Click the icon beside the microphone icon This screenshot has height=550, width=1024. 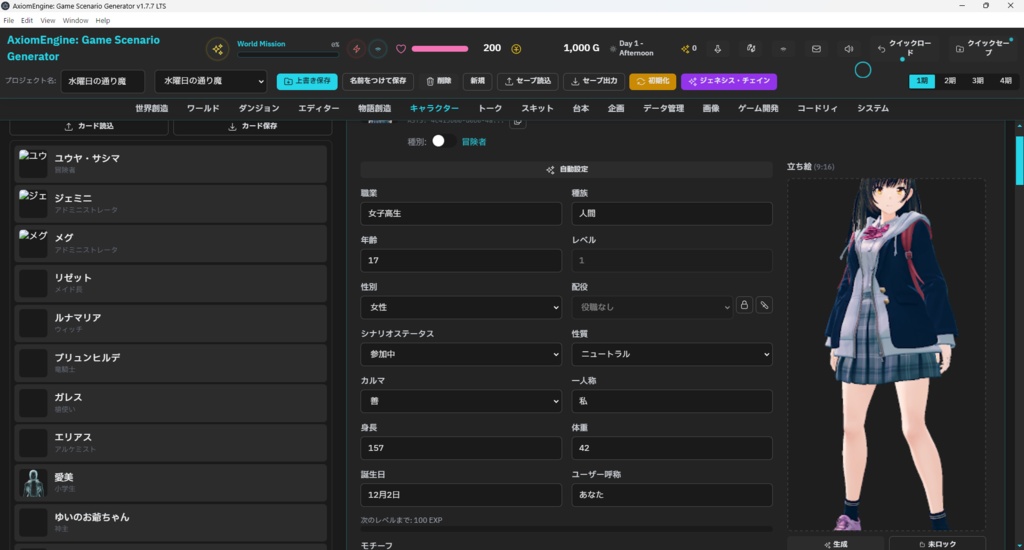pyautogui.click(x=751, y=49)
